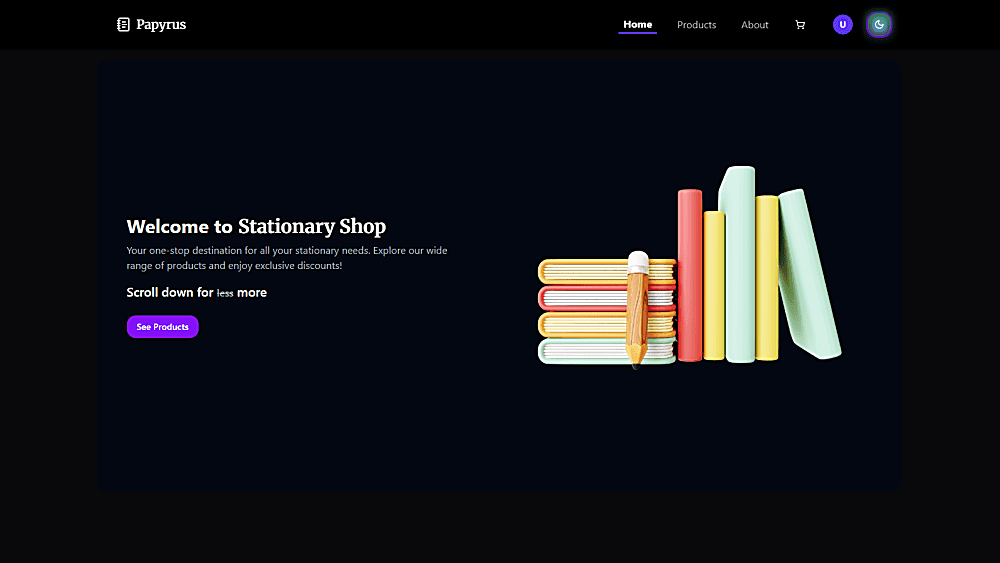
Task: Click the red upright book
Action: pyautogui.click(x=689, y=275)
